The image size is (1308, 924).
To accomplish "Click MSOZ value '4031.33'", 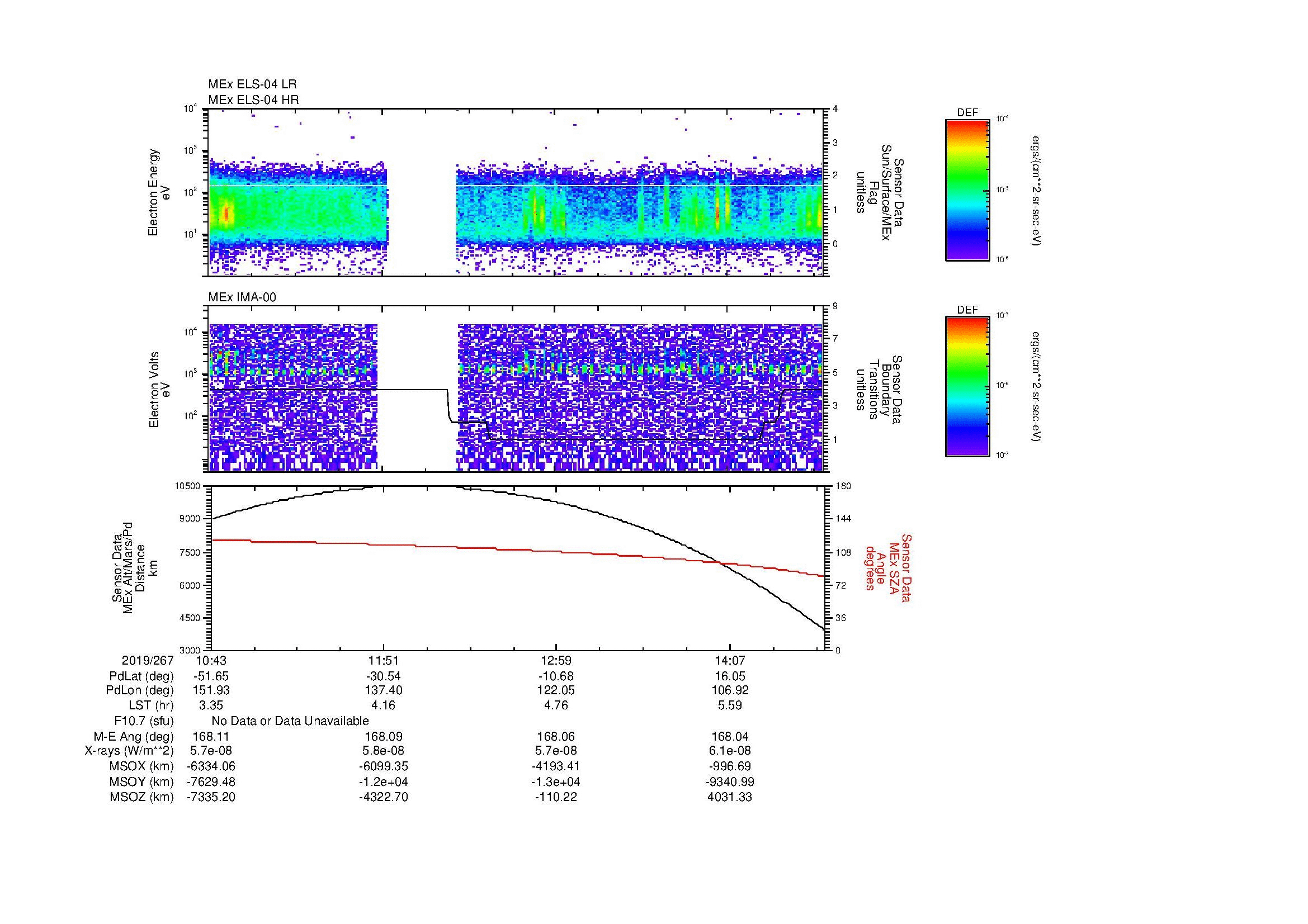I will tap(730, 797).
